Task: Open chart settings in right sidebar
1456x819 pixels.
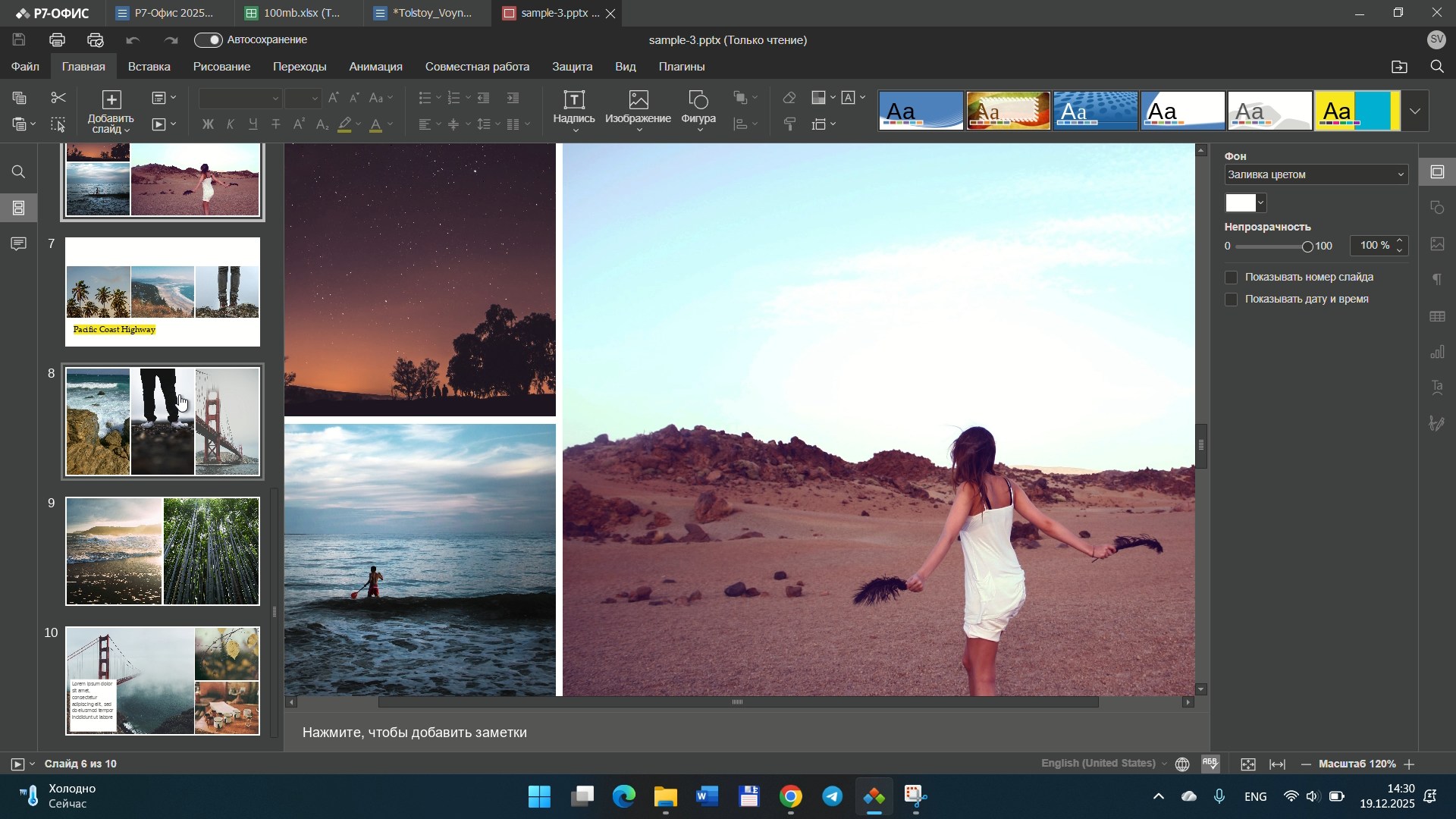Action: point(1438,353)
